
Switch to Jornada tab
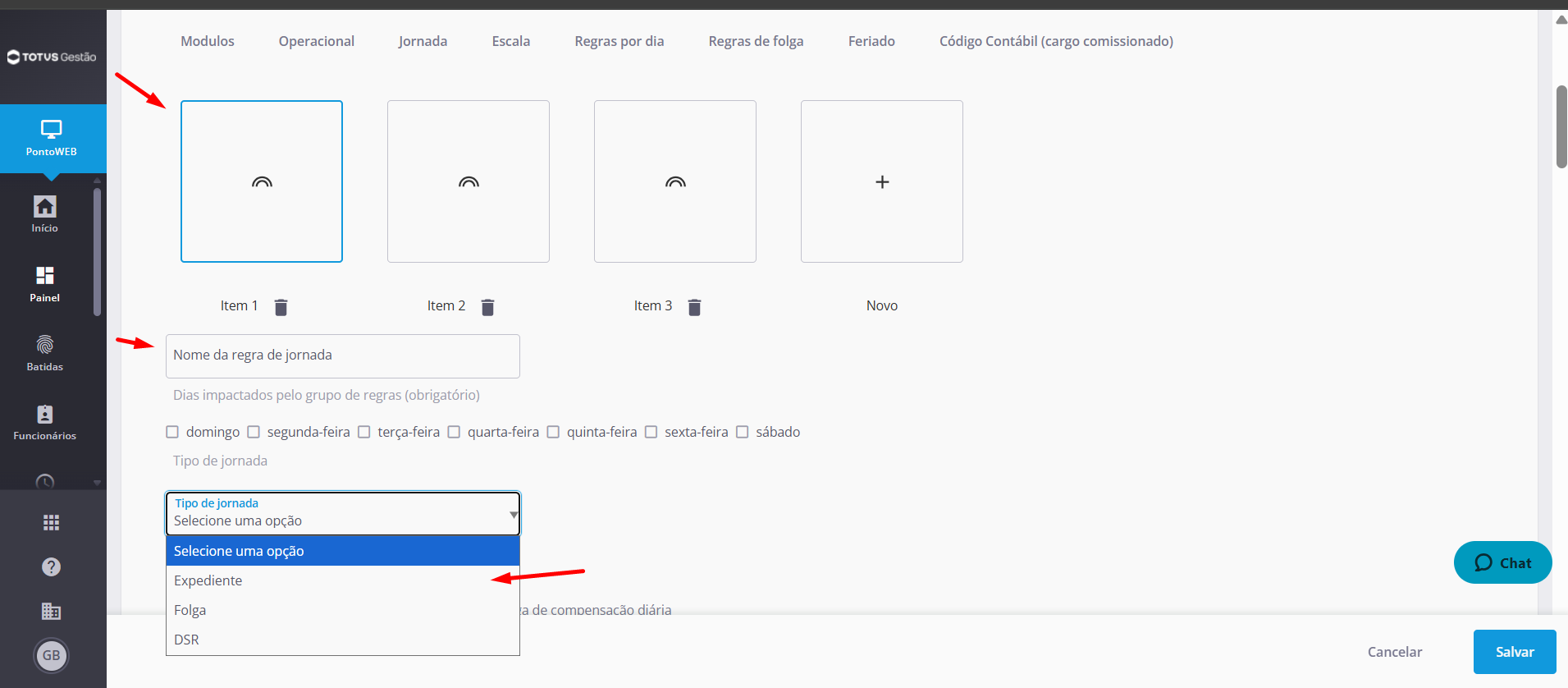coord(423,41)
